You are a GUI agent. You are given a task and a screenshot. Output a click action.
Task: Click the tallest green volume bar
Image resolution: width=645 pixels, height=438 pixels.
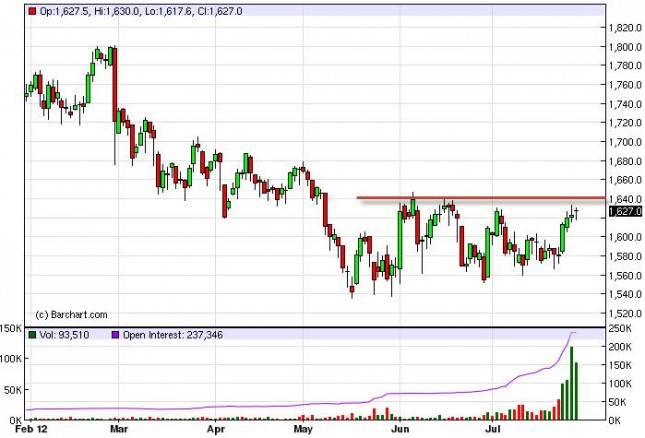point(571,383)
